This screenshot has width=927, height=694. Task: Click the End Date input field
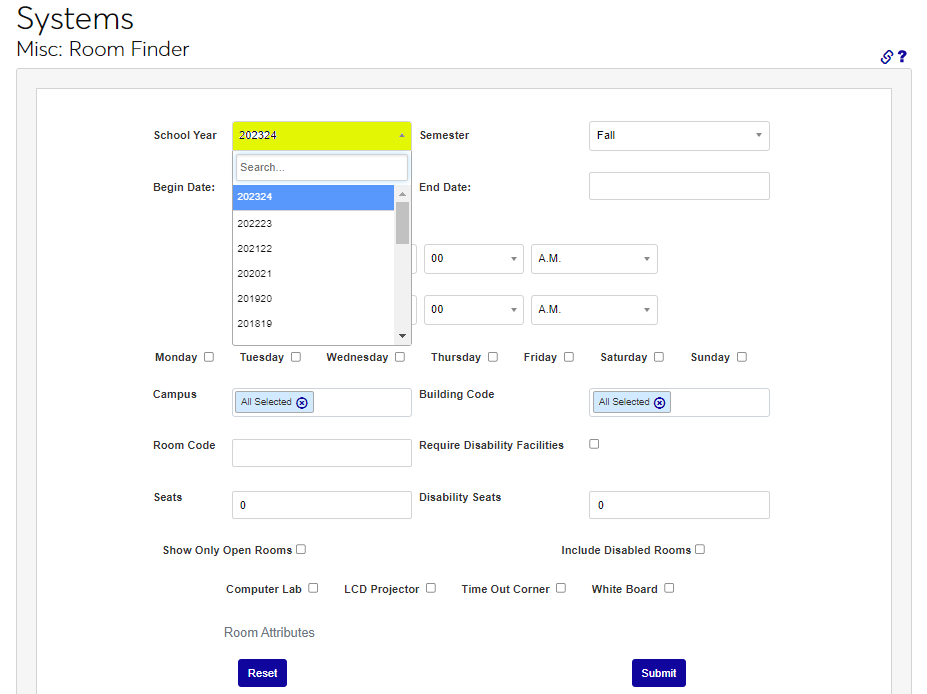(679, 186)
